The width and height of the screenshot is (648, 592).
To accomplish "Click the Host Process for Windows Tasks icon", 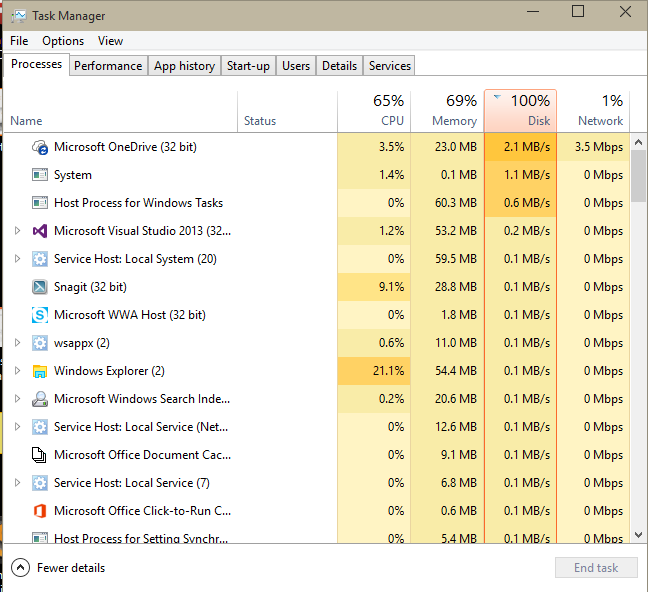I will click(40, 203).
